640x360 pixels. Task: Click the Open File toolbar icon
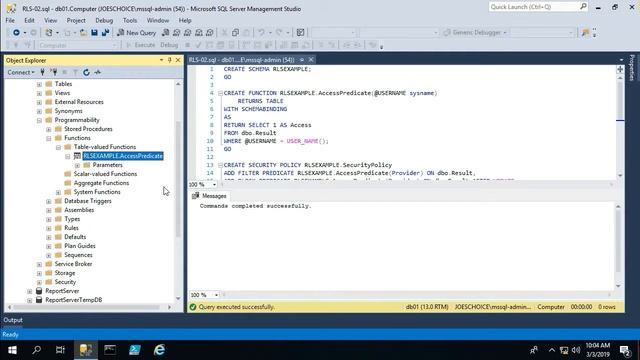pyautogui.click(x=83, y=32)
